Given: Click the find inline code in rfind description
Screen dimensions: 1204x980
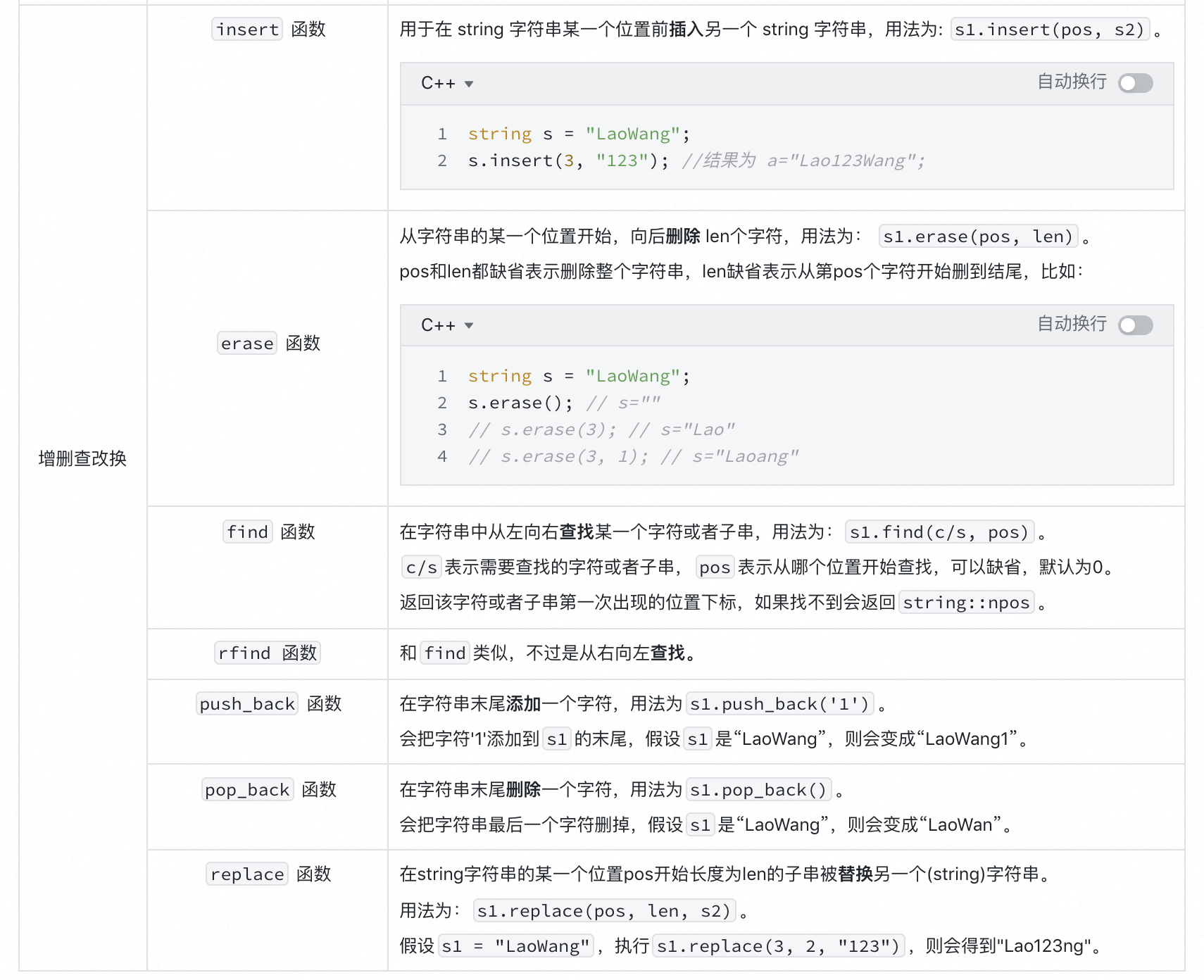Looking at the screenshot, I should click(445, 653).
